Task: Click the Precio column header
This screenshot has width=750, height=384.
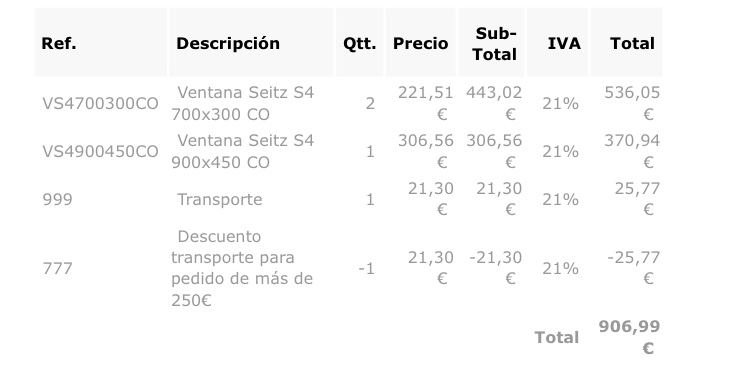Action: [420, 44]
